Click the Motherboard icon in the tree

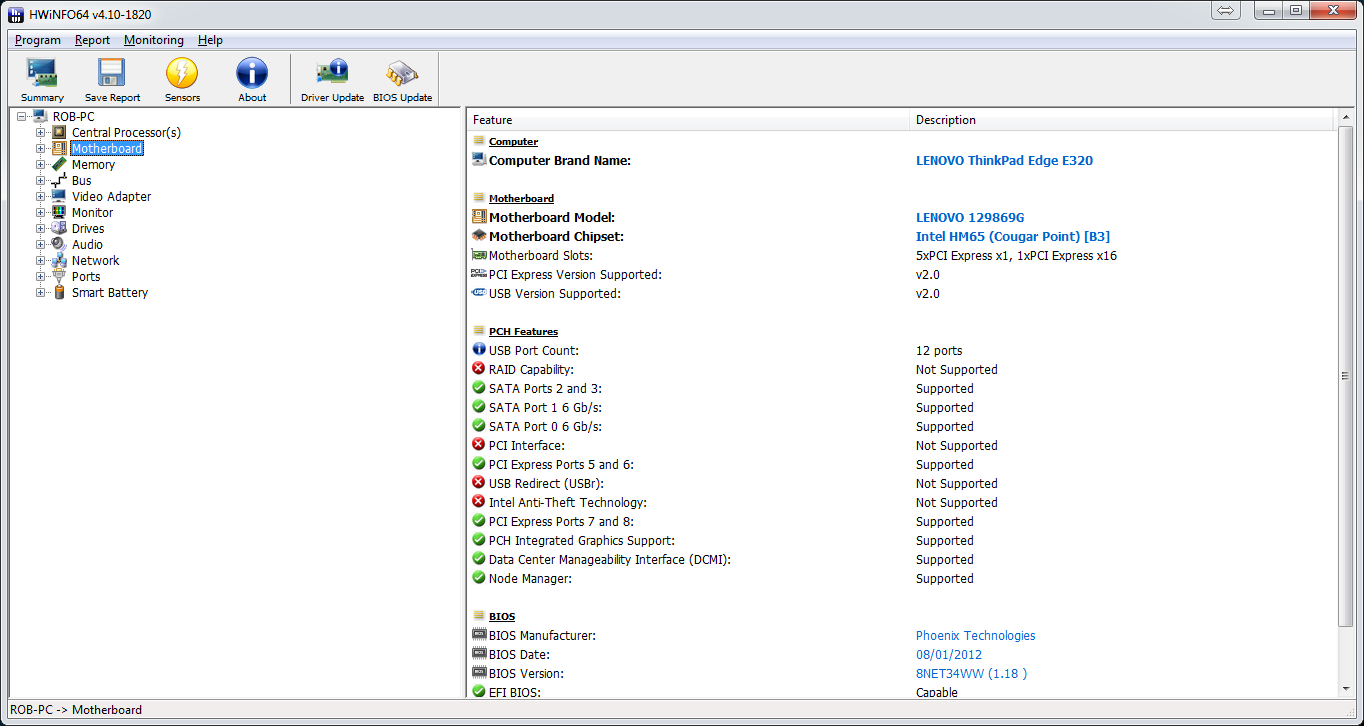[x=59, y=148]
